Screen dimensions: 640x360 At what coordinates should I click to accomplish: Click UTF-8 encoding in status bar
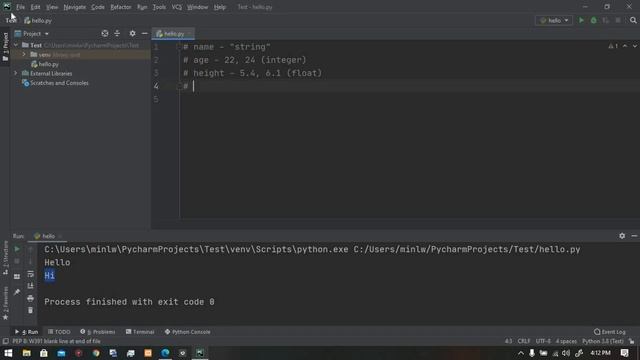(543, 341)
